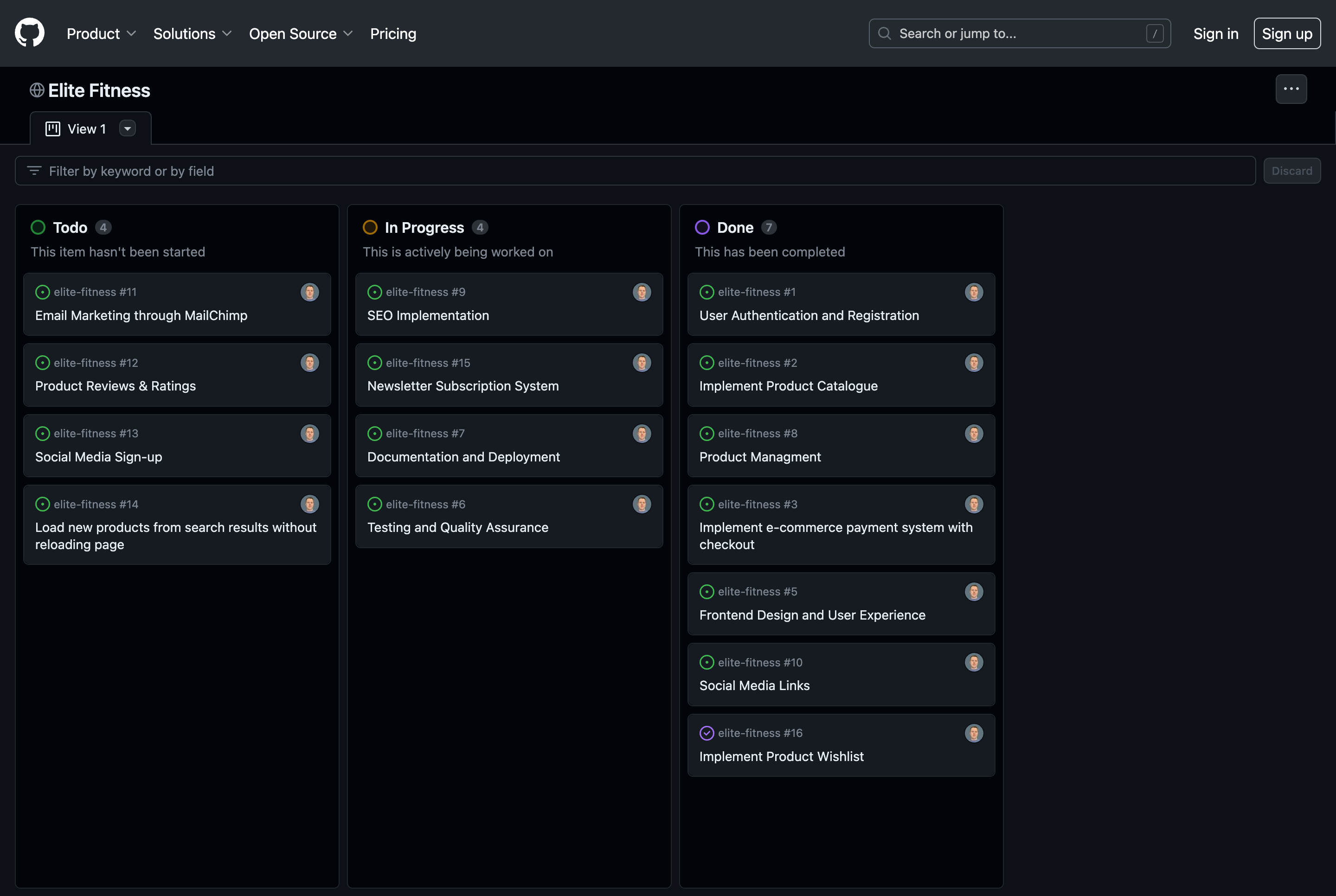Image resolution: width=1336 pixels, height=896 pixels.
Task: Click the open-issue icon on elite-fitness #11
Action: pyautogui.click(x=43, y=292)
